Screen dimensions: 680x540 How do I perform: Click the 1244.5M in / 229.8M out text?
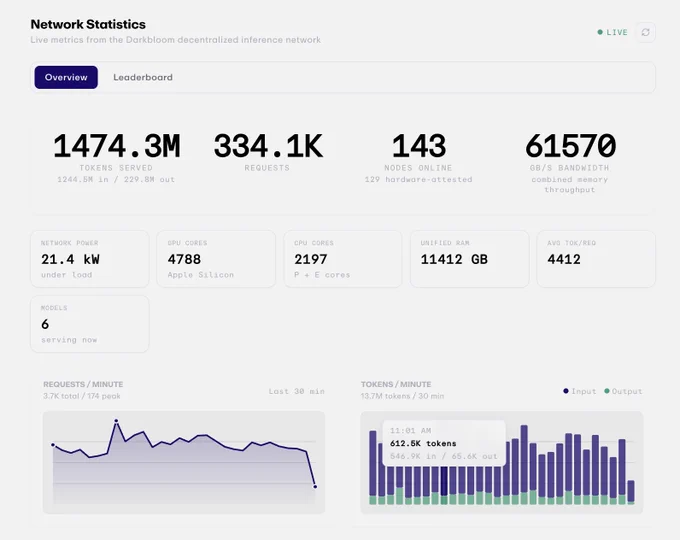pos(116,180)
